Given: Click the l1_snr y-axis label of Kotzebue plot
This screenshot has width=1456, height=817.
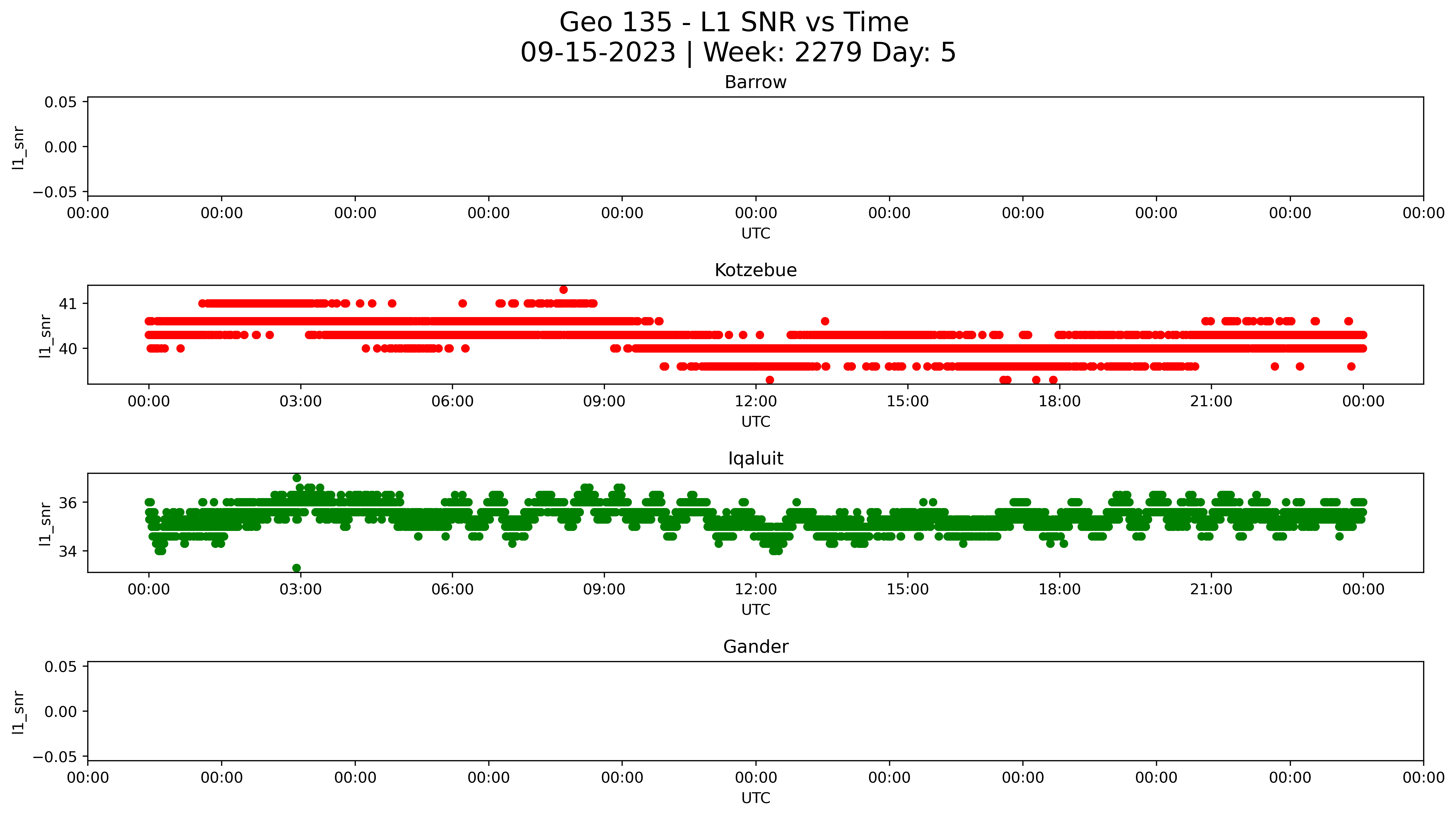Looking at the screenshot, I should point(45,336).
